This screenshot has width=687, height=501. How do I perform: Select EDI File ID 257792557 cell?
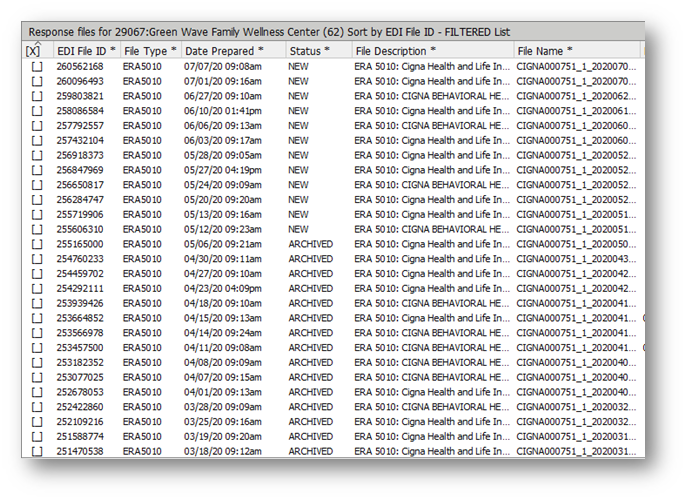click(80, 126)
